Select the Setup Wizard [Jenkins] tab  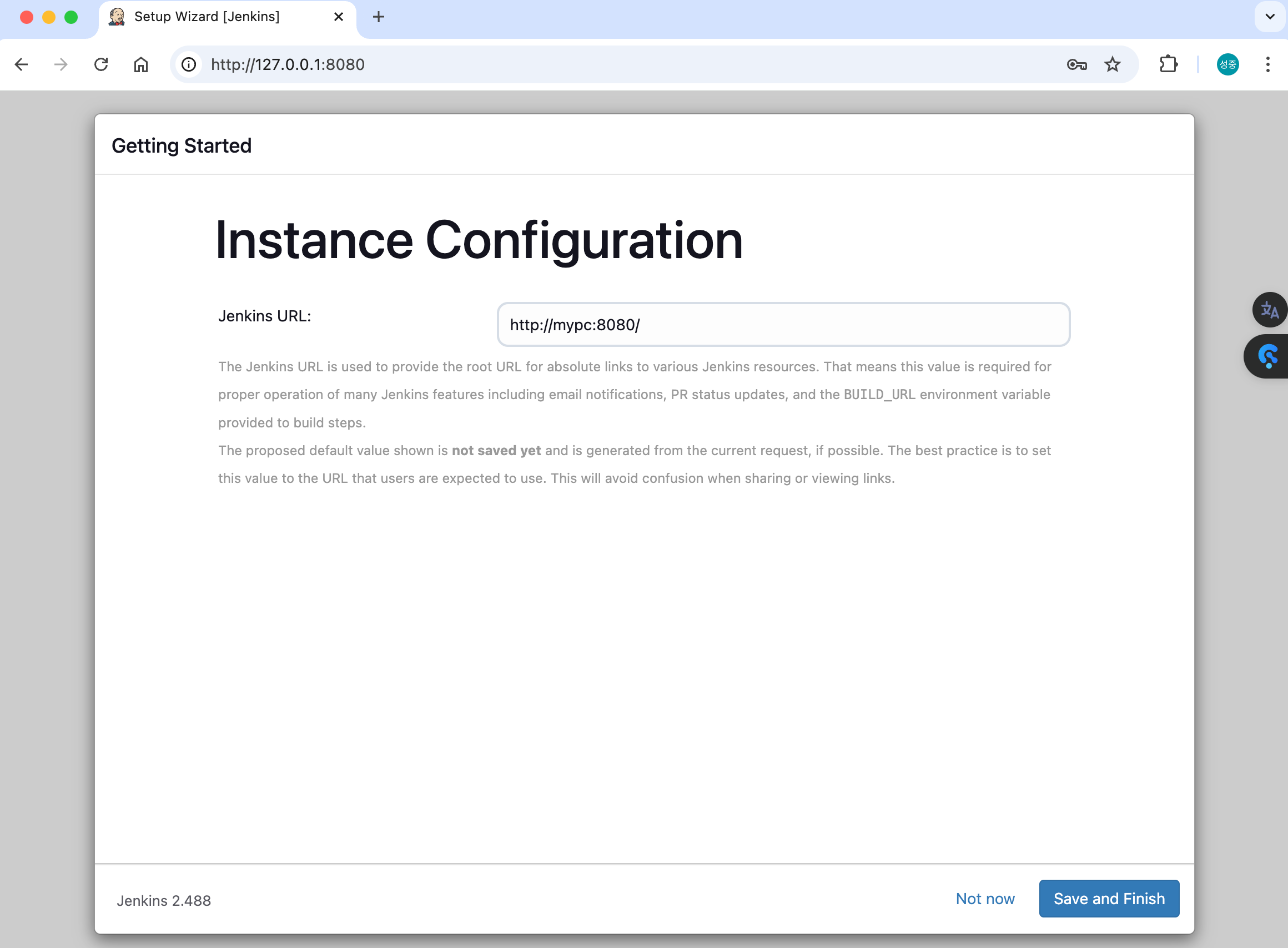(207, 17)
